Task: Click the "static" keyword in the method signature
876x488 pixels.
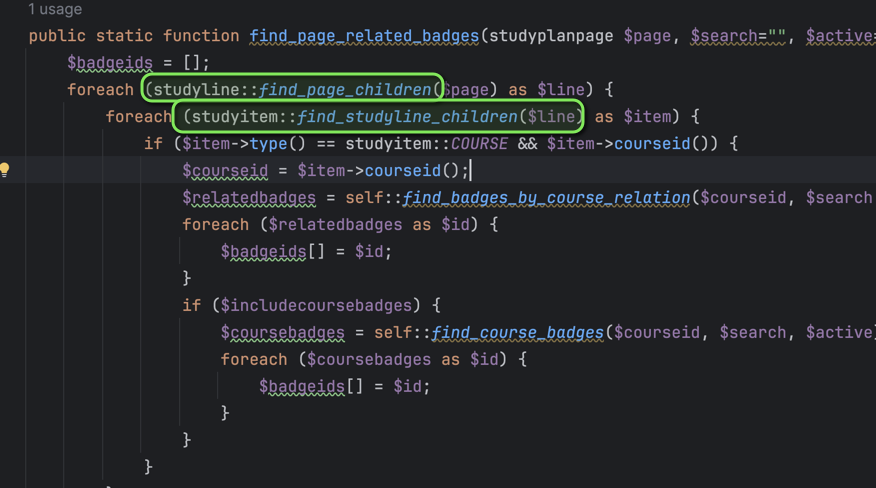Action: pyautogui.click(x=125, y=36)
